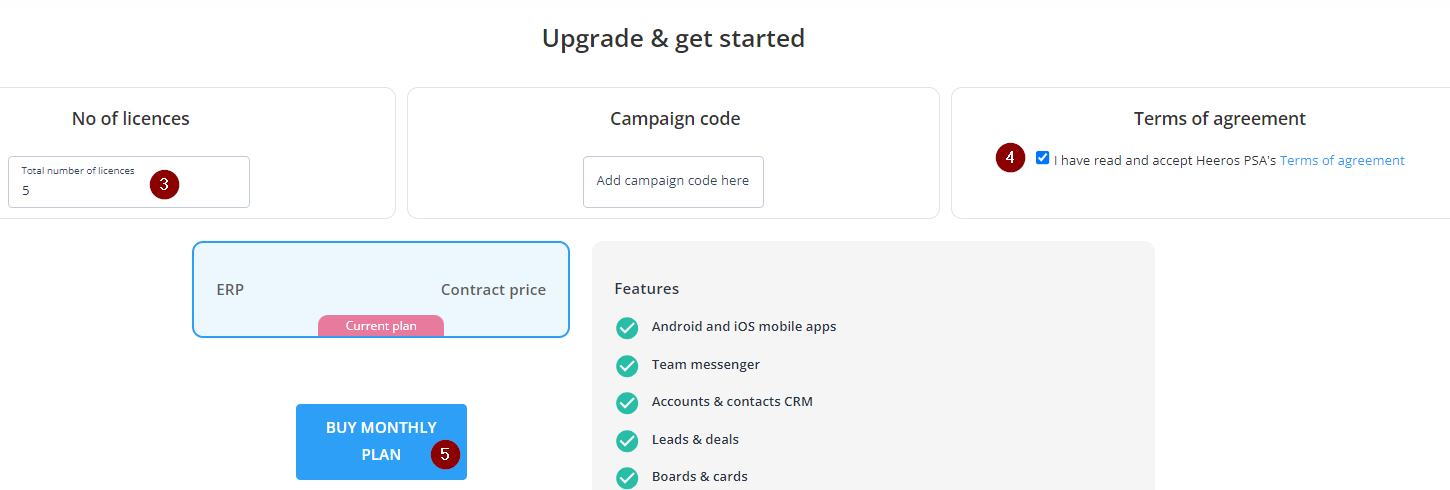
Task: Click the Upgrade & get started title
Action: click(x=673, y=39)
